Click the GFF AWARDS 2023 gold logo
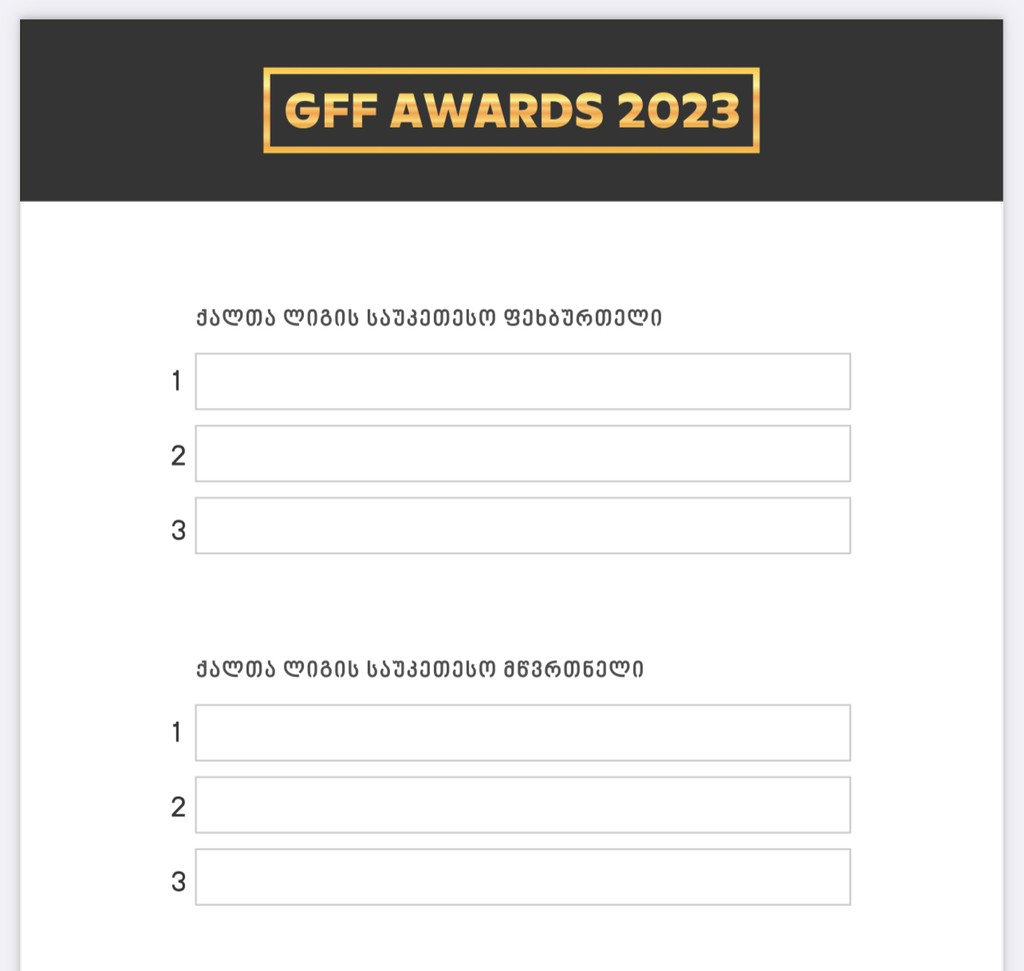This screenshot has height=971, width=1024. tap(511, 110)
